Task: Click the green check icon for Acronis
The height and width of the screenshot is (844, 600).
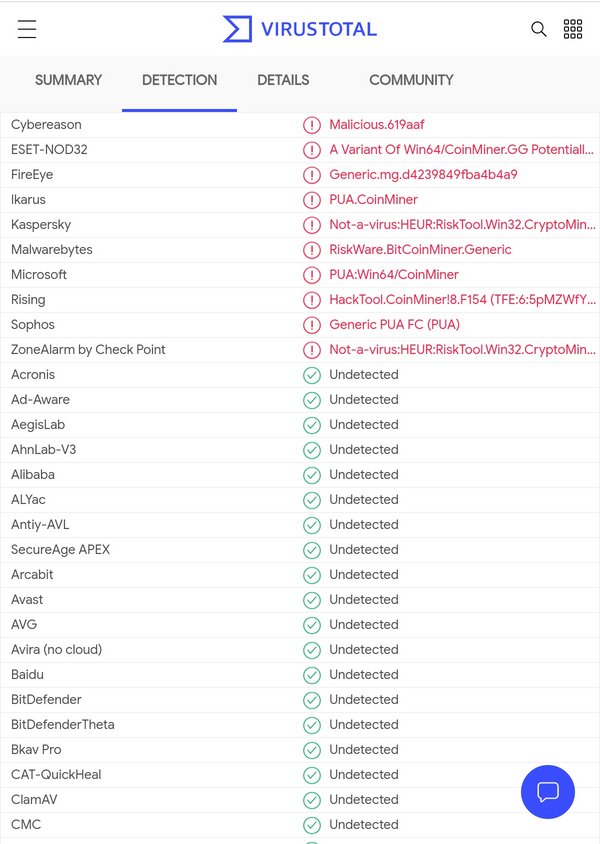Action: point(312,375)
